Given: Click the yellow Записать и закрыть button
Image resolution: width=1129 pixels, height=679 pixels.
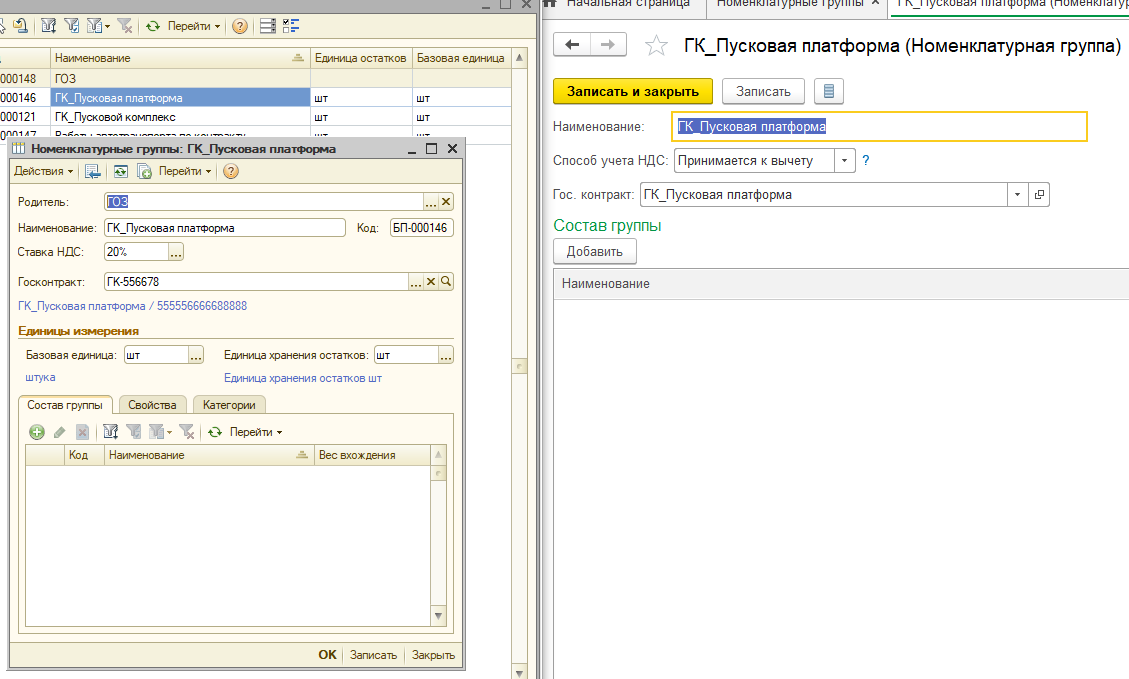Looking at the screenshot, I should [632, 91].
